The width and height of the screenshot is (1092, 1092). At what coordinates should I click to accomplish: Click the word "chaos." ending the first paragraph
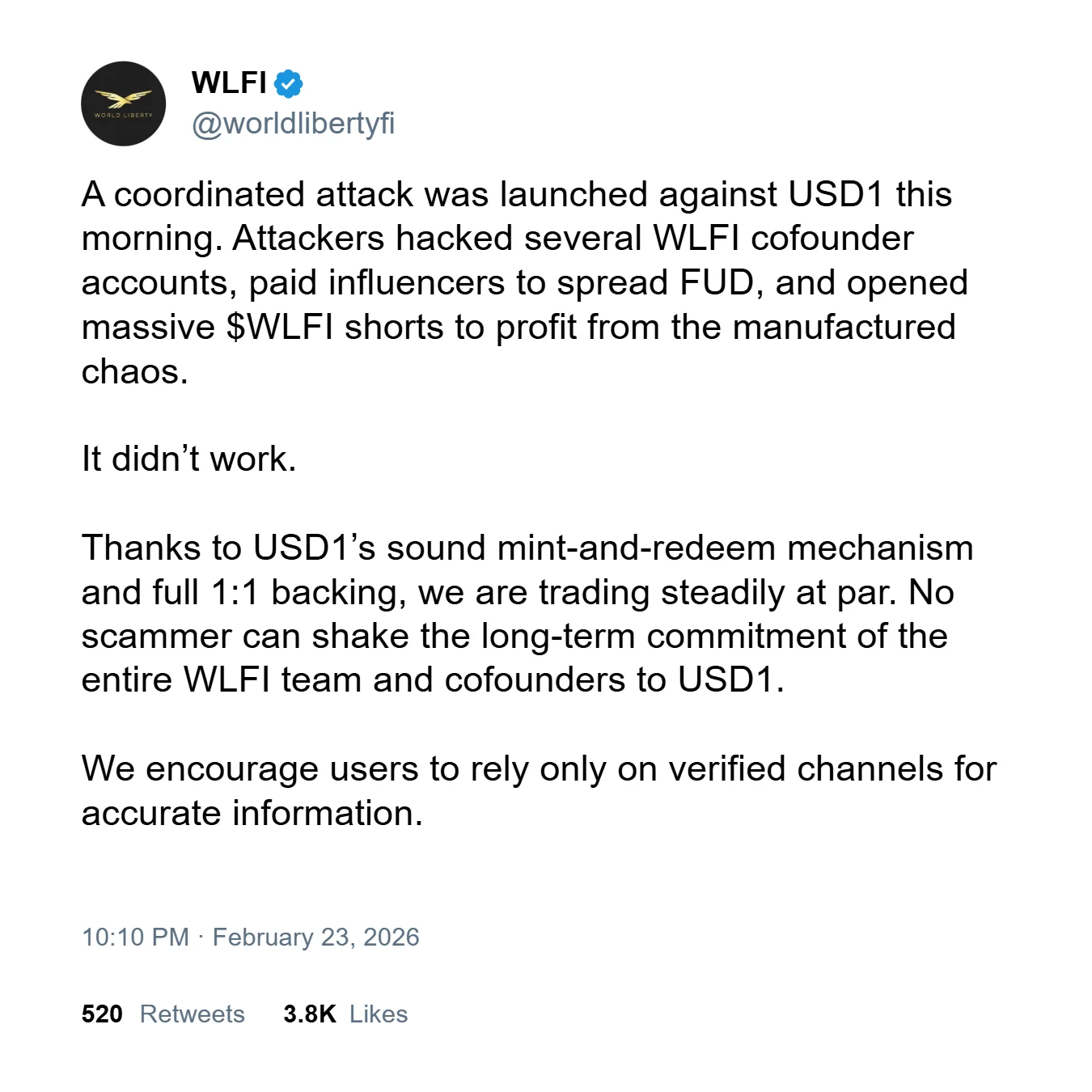pyautogui.click(x=134, y=372)
